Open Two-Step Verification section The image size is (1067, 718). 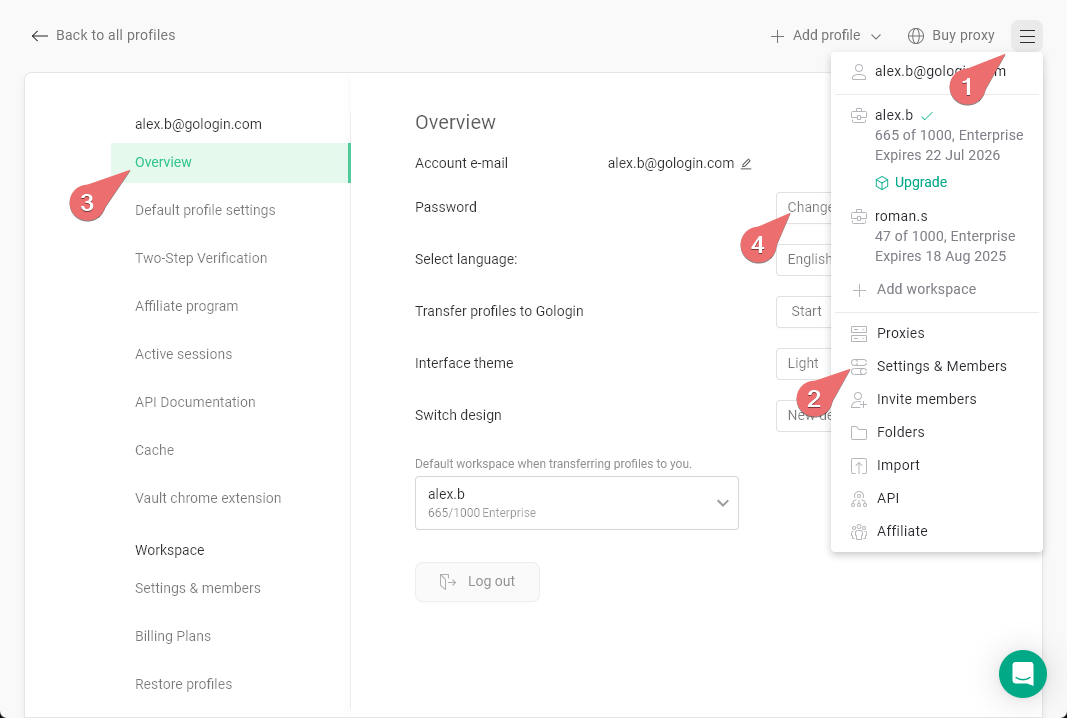pos(201,259)
